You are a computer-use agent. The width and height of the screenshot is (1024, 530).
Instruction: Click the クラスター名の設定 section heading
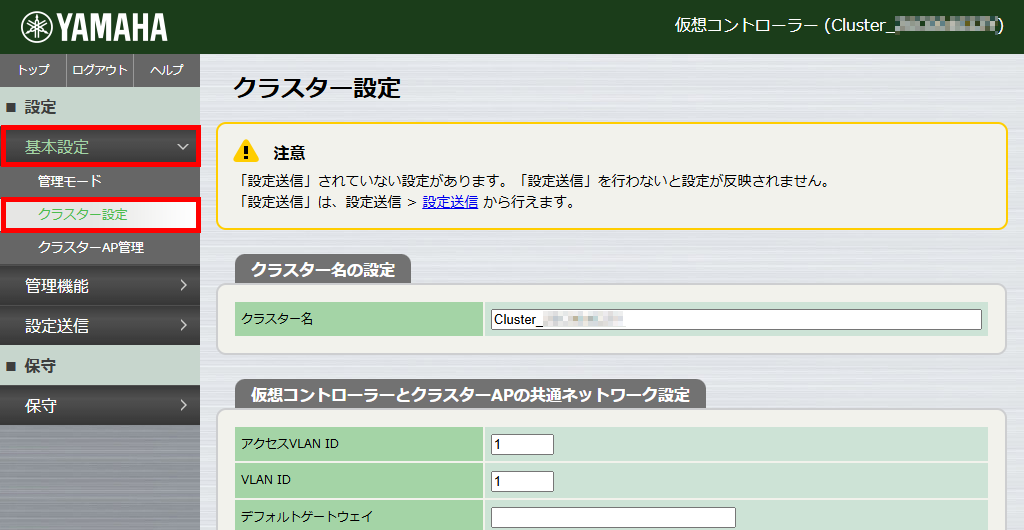[x=322, y=270]
